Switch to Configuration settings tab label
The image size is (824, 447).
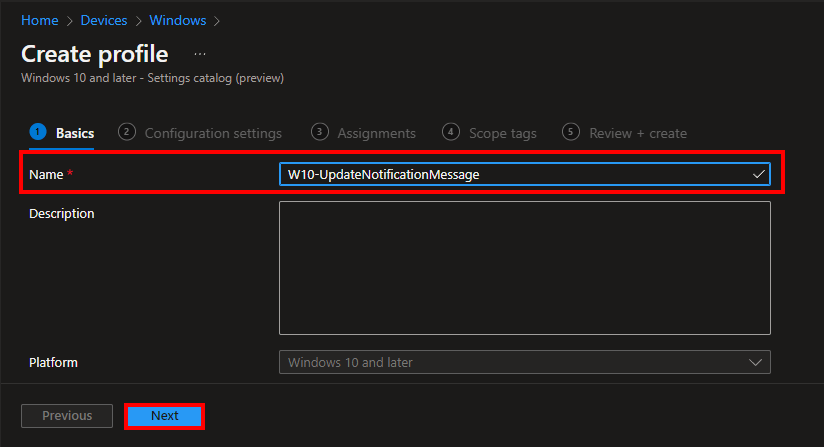213,133
